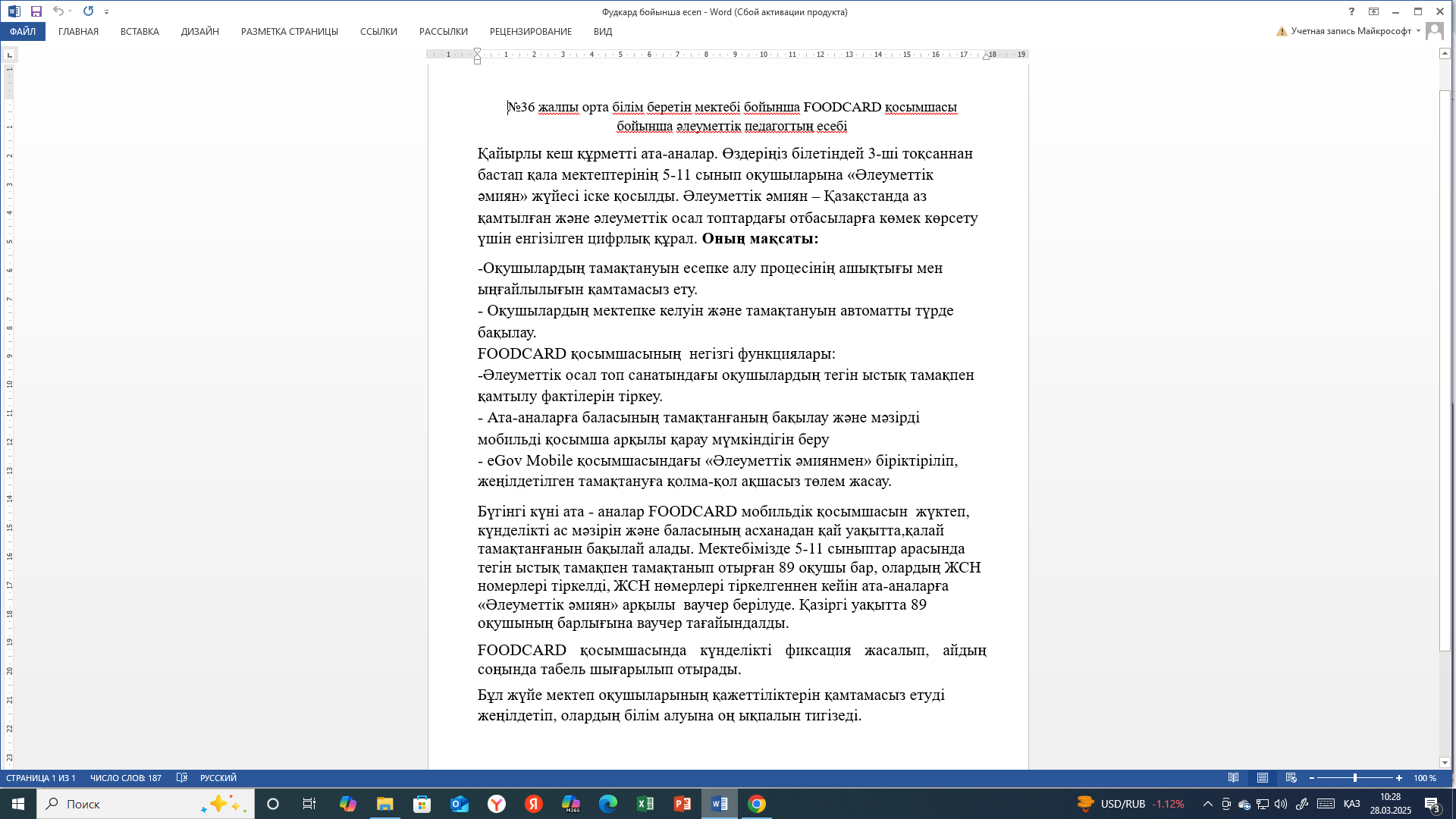The height and width of the screenshot is (819, 1456).
Task: Open the РЕЦЕНЗИРОВАНИЕ tab
Action: coord(530,31)
